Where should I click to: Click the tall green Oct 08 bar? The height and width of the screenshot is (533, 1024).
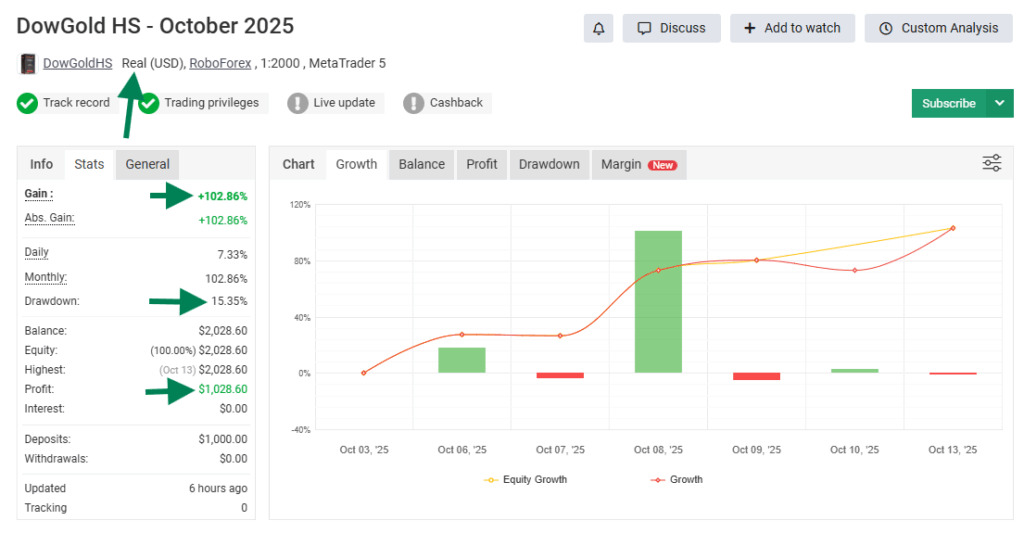[x=658, y=301]
